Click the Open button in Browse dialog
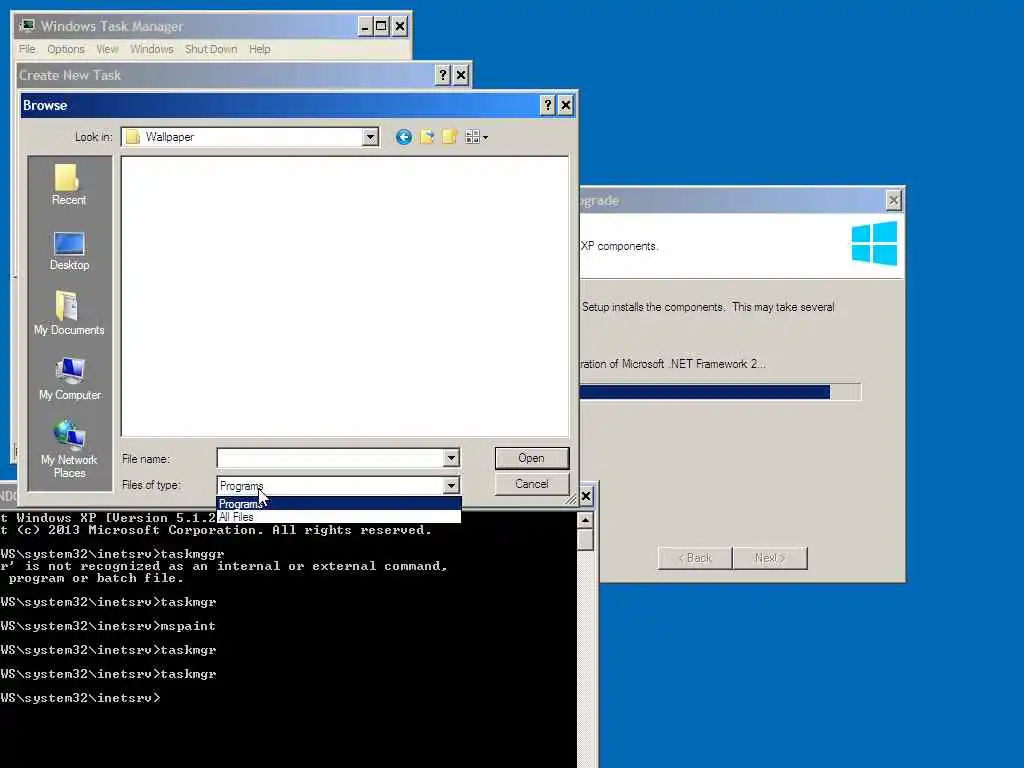 point(532,458)
